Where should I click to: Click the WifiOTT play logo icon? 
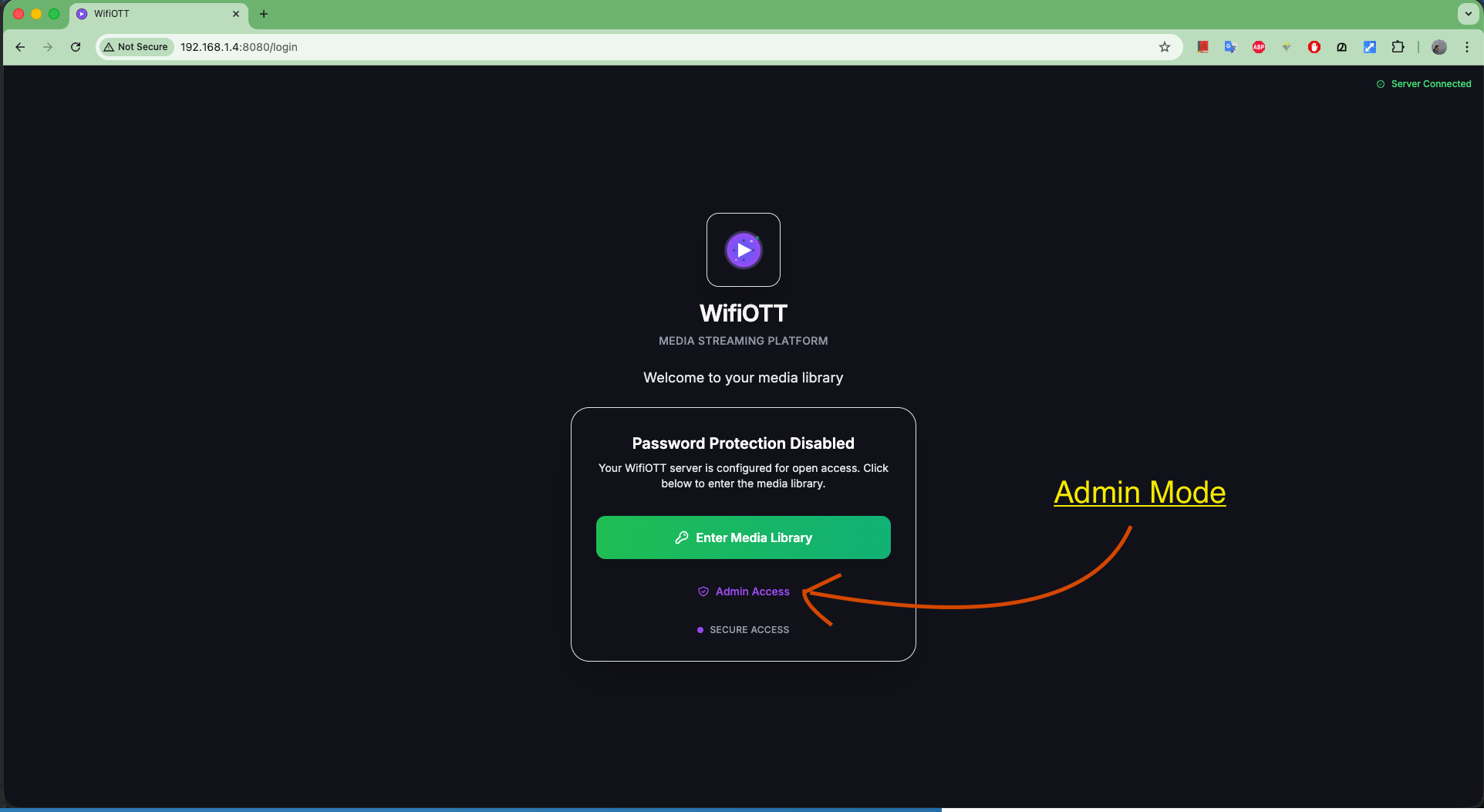point(744,250)
